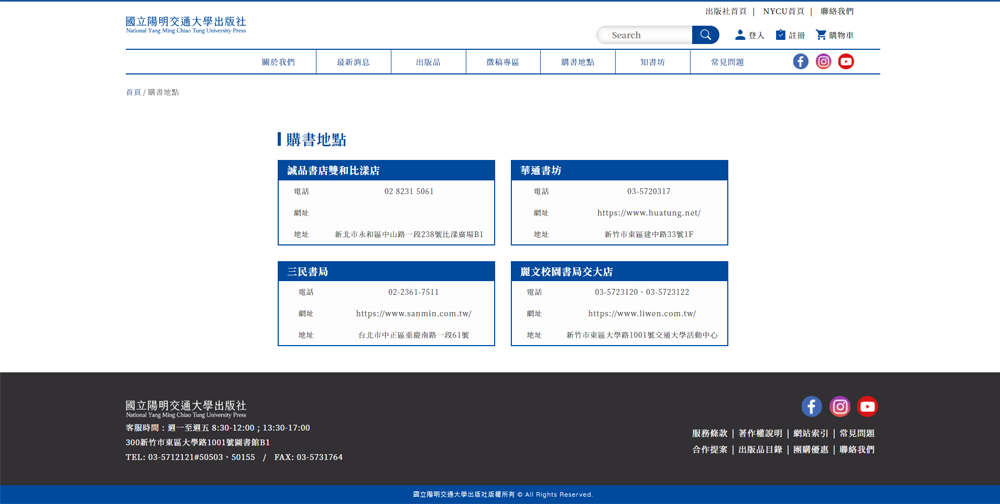
Task: Click 購書地點 in the breadcrumb
Action: pos(163,93)
